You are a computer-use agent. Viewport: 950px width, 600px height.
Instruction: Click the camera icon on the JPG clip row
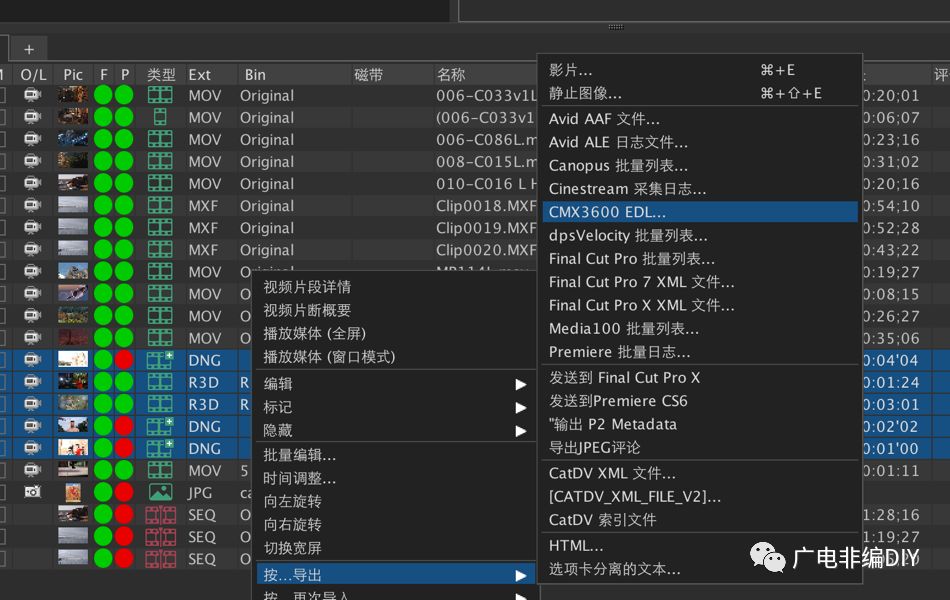[34, 492]
